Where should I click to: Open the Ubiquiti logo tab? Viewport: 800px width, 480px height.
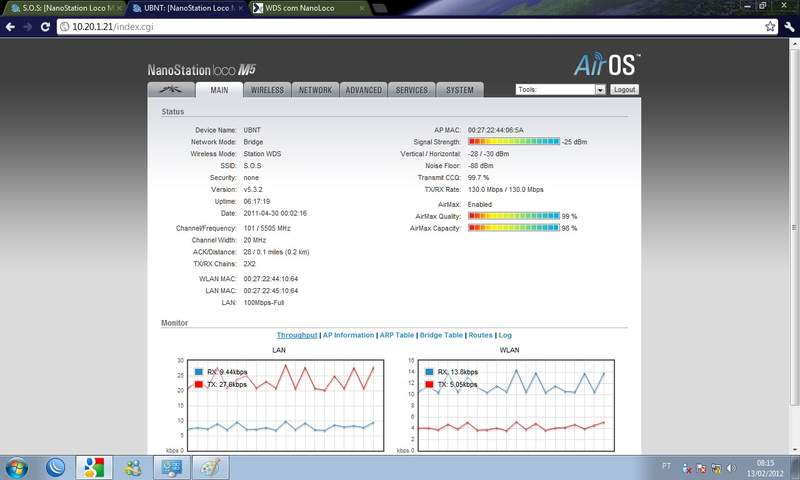(x=171, y=90)
